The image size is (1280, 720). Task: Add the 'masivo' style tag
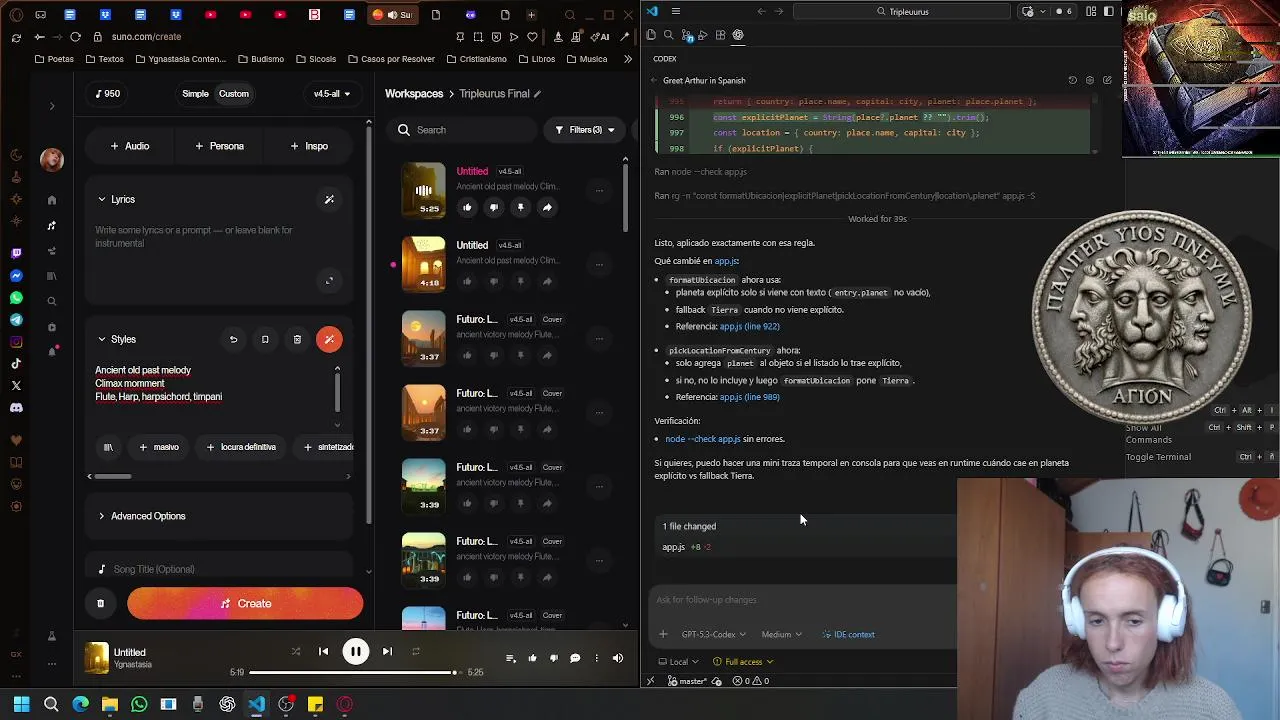[159, 447]
